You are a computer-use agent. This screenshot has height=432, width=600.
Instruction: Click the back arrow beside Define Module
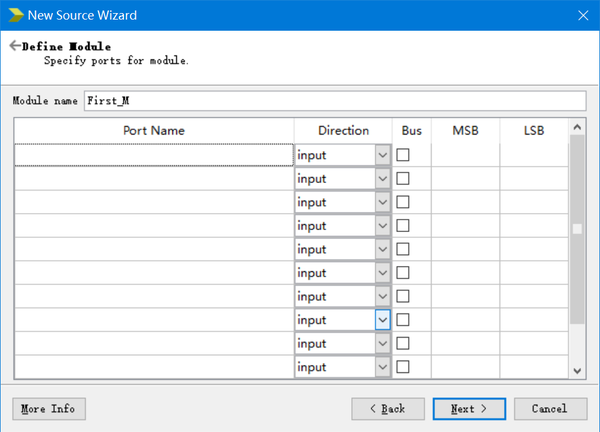[x=14, y=46]
